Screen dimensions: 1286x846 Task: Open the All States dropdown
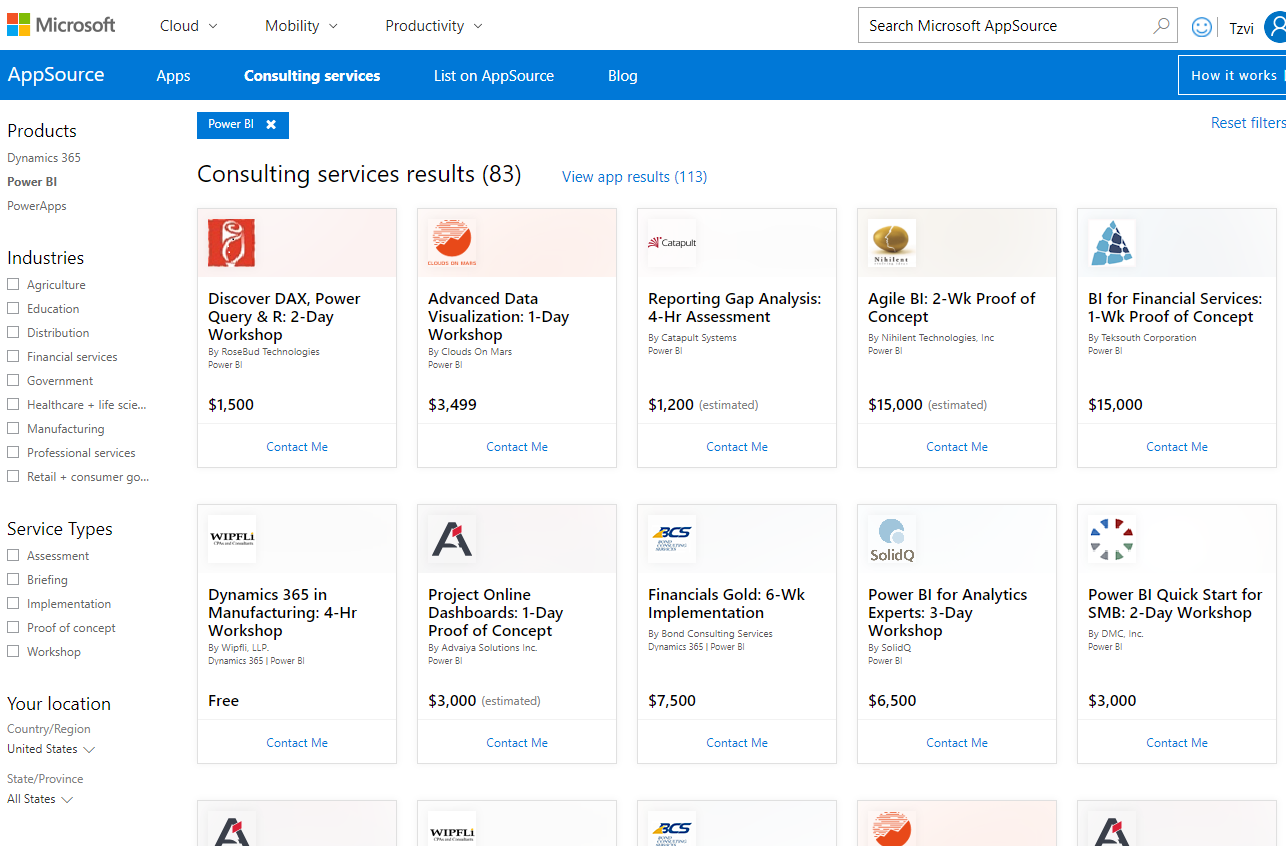click(x=40, y=799)
